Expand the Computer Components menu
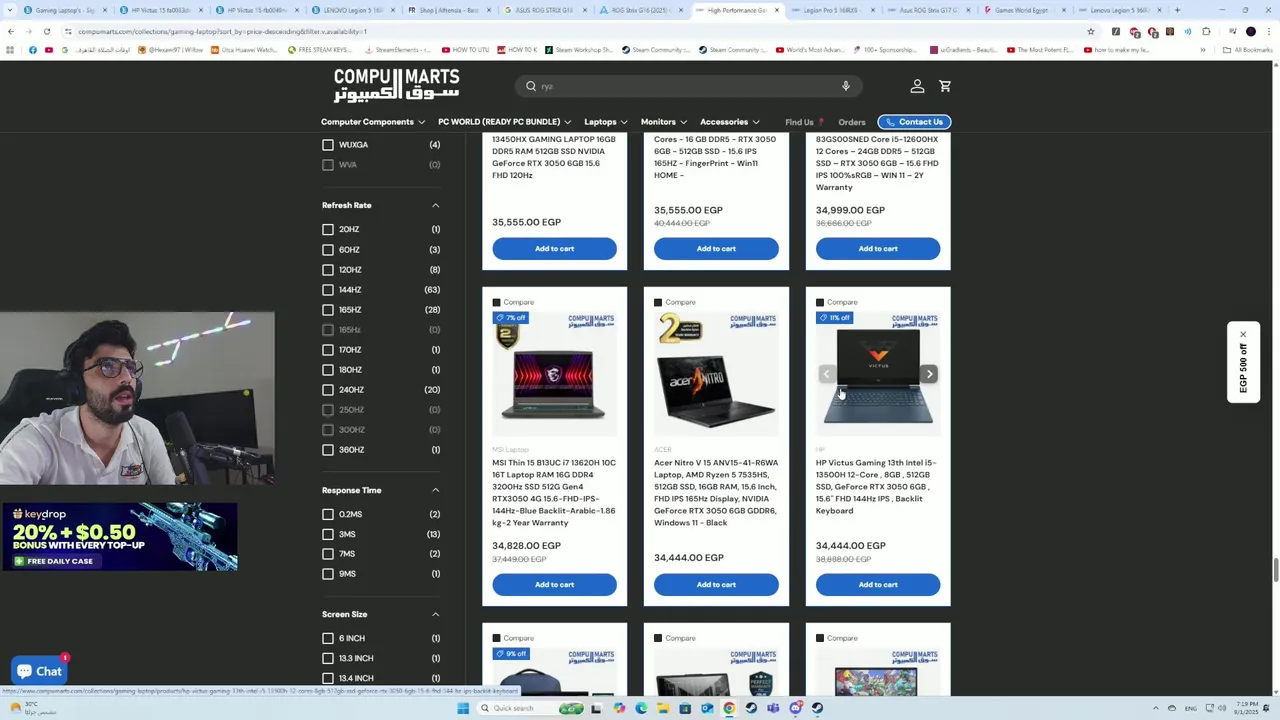This screenshot has width=1280, height=720. 373,122
